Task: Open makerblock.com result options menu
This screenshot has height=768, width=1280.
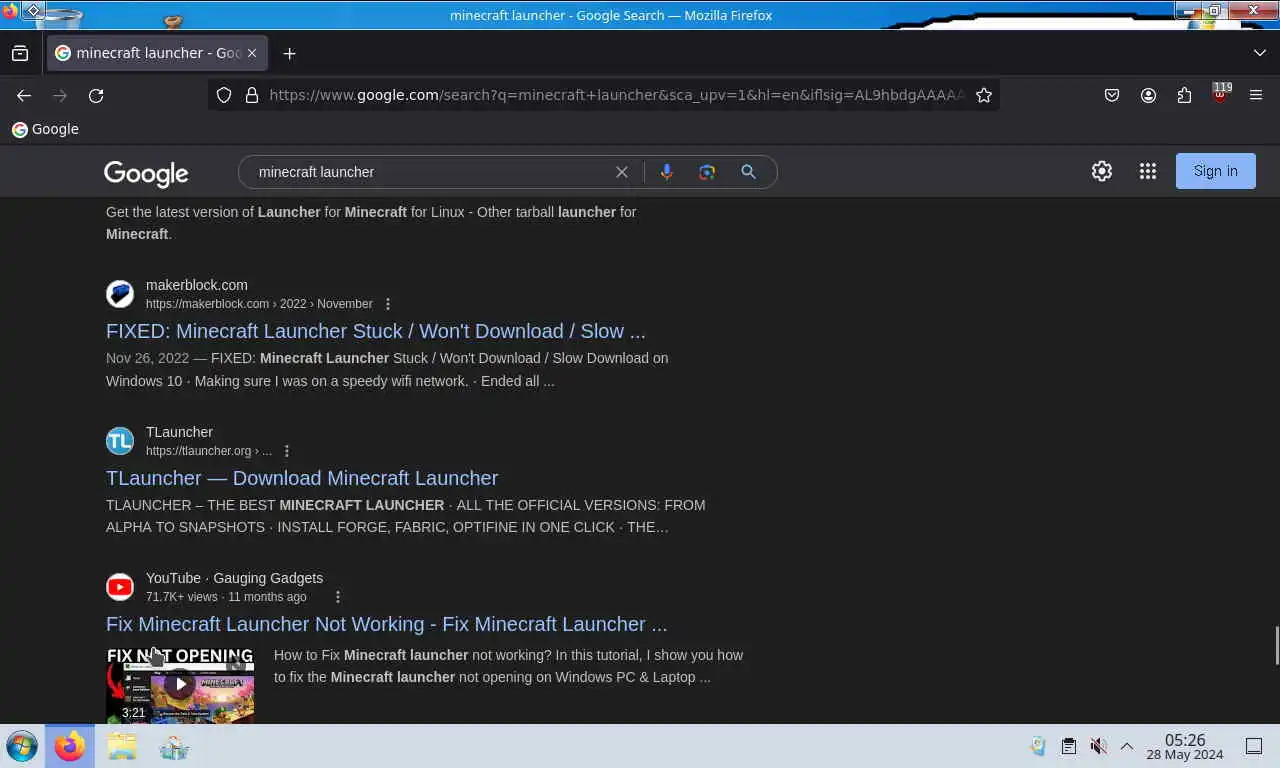Action: [x=388, y=304]
